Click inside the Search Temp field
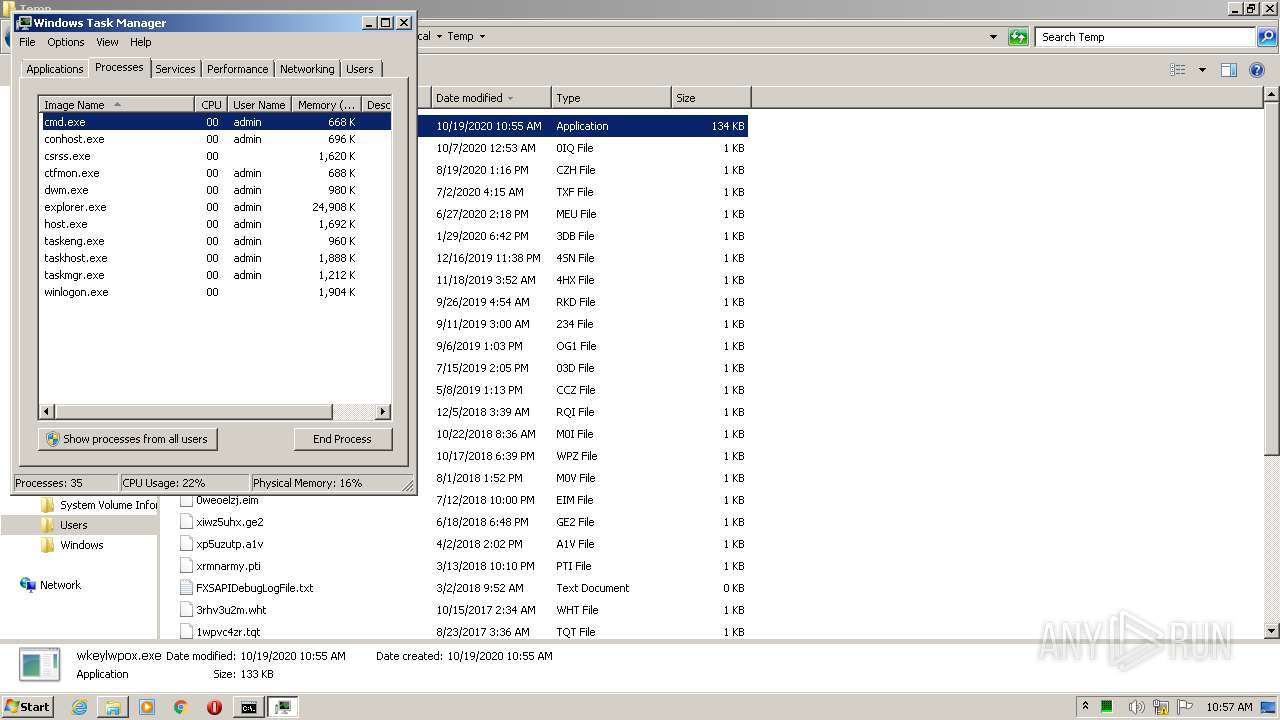Screen dimensions: 1280x720 1145,37
